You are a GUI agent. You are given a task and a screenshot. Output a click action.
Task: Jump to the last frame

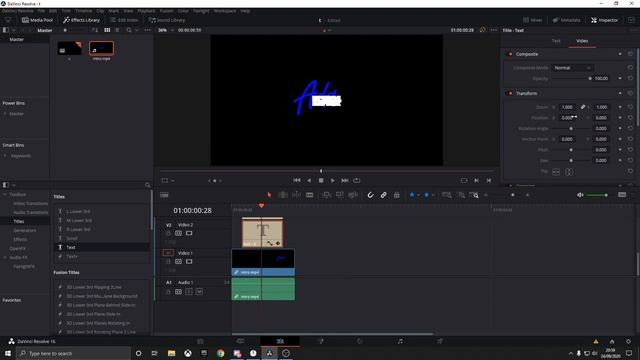[345, 180]
